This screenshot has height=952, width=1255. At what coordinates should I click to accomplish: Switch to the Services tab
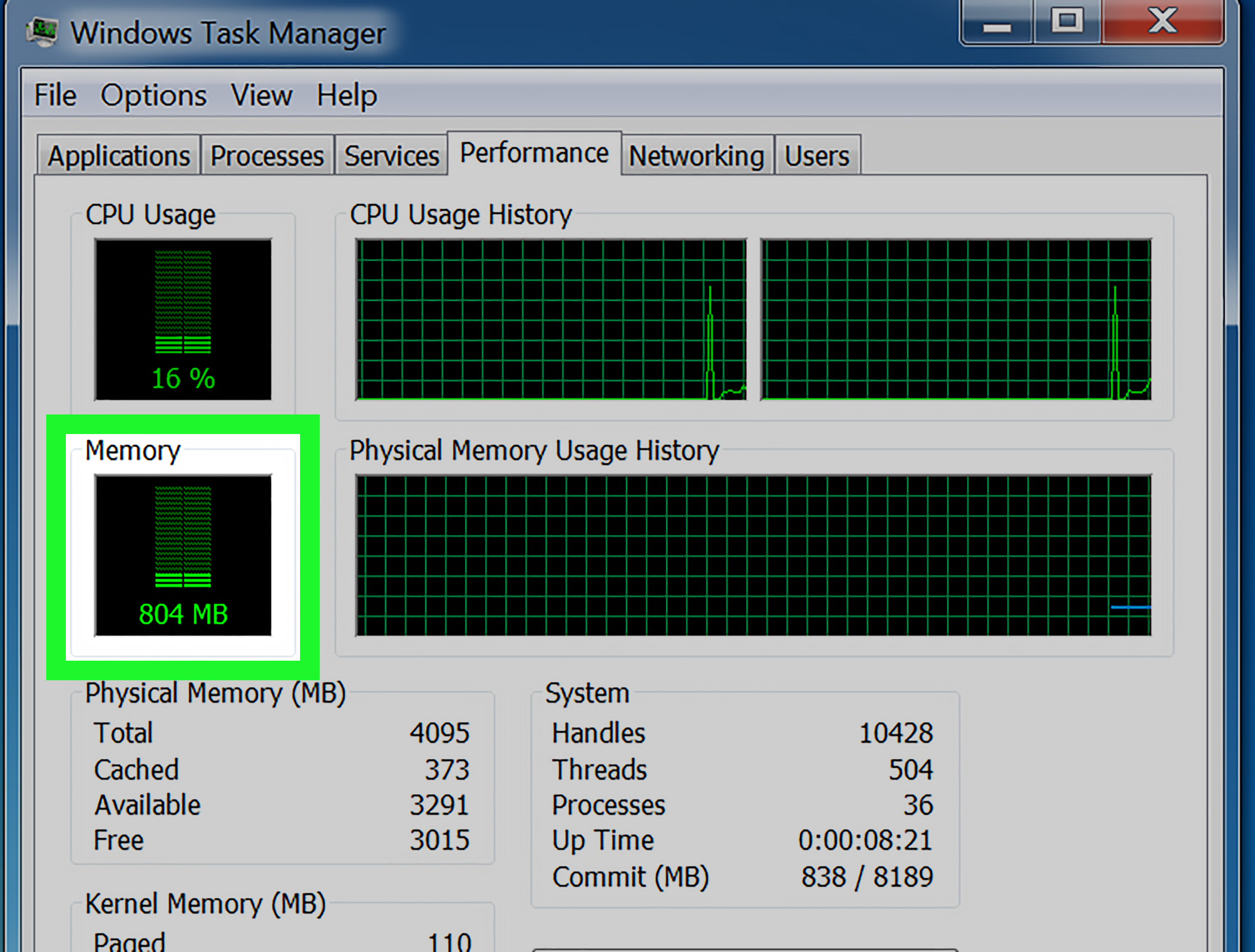point(391,155)
